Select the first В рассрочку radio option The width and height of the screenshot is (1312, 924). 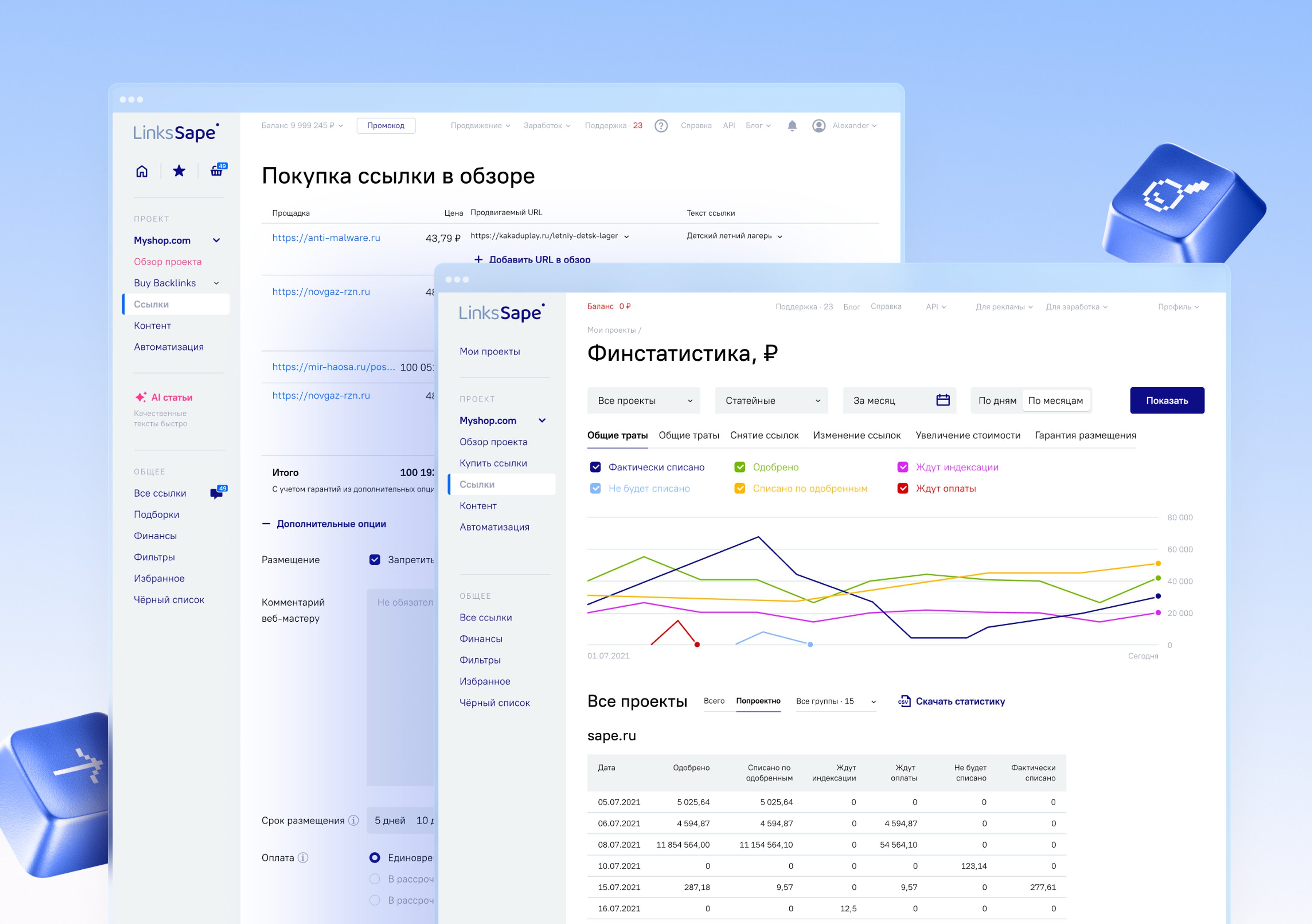375,879
